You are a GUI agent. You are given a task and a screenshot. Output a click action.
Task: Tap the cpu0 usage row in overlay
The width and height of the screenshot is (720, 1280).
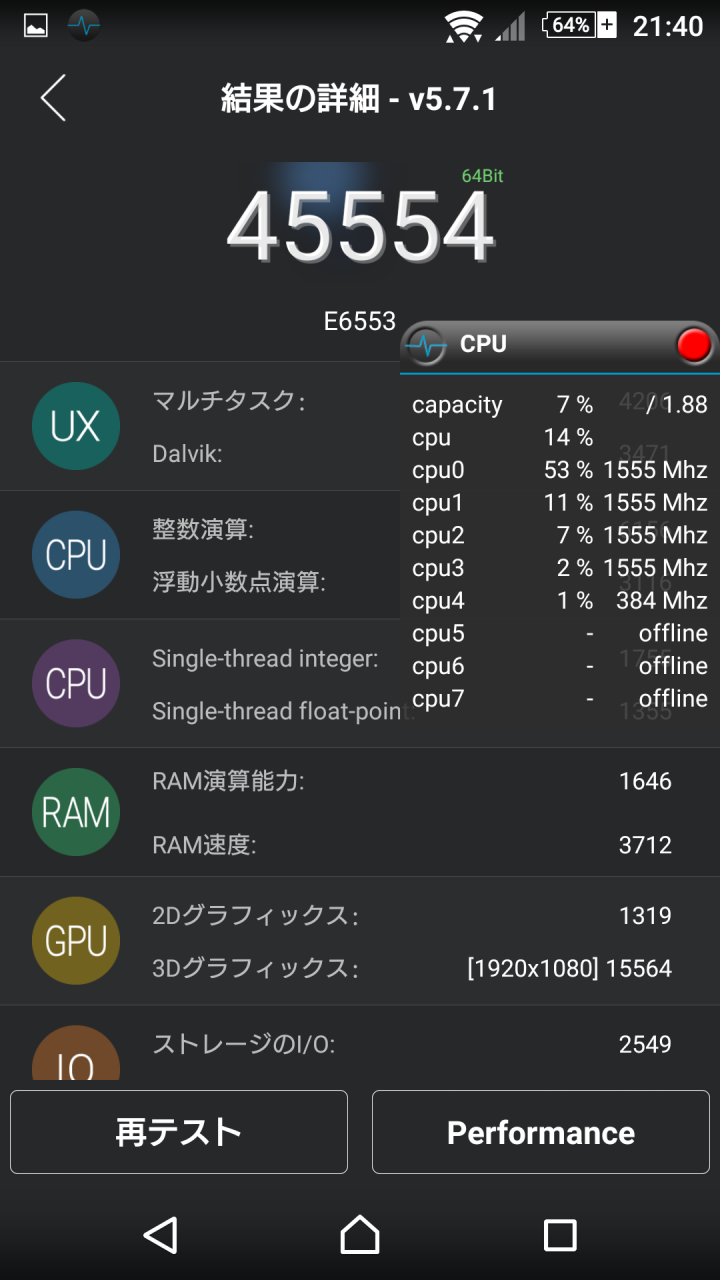(x=558, y=470)
